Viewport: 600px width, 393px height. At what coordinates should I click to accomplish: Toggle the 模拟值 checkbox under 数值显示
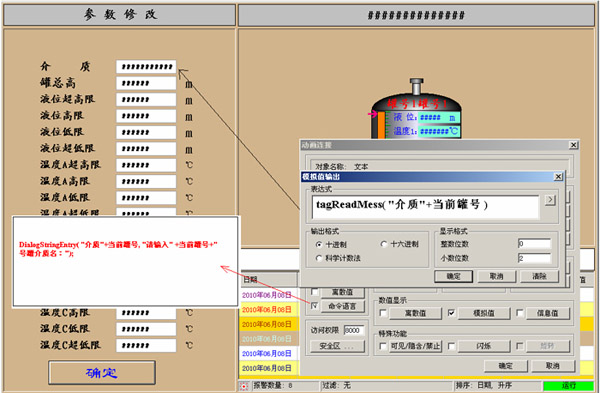click(x=452, y=313)
